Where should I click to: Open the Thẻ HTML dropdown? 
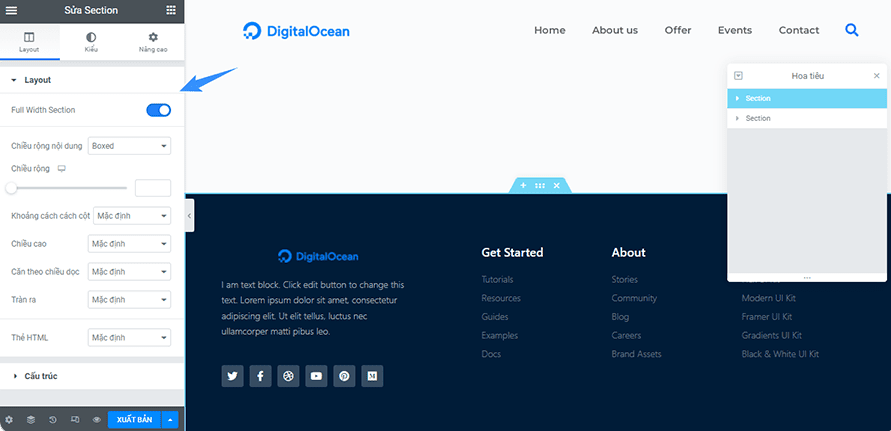[130, 338]
